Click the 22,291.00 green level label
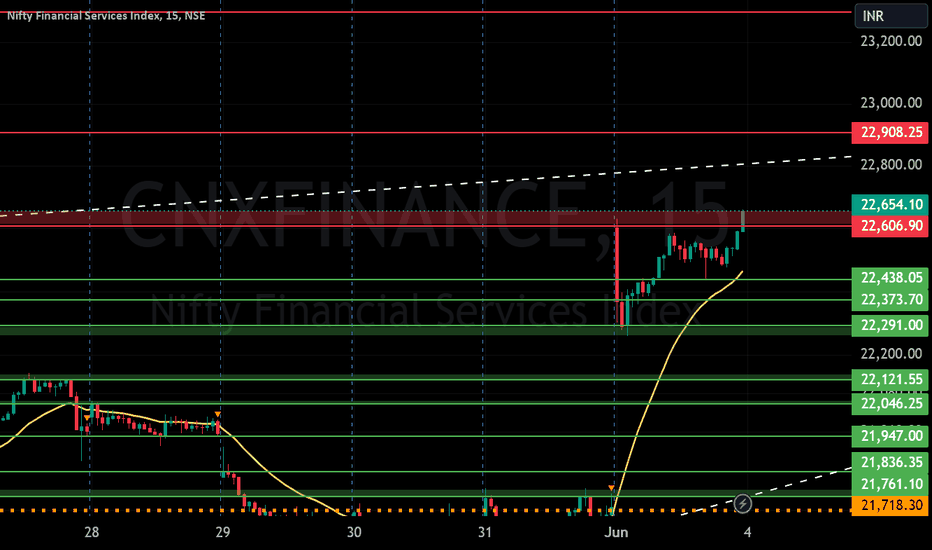The width and height of the screenshot is (932, 550). coord(890,325)
